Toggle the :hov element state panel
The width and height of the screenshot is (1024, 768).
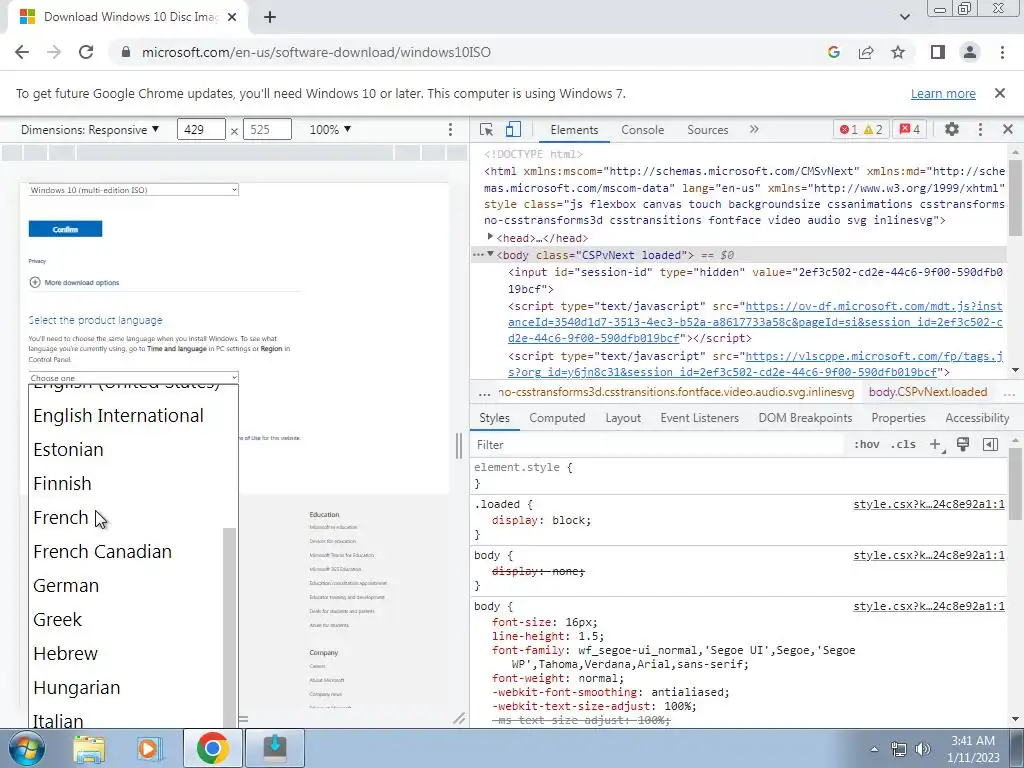(866, 445)
